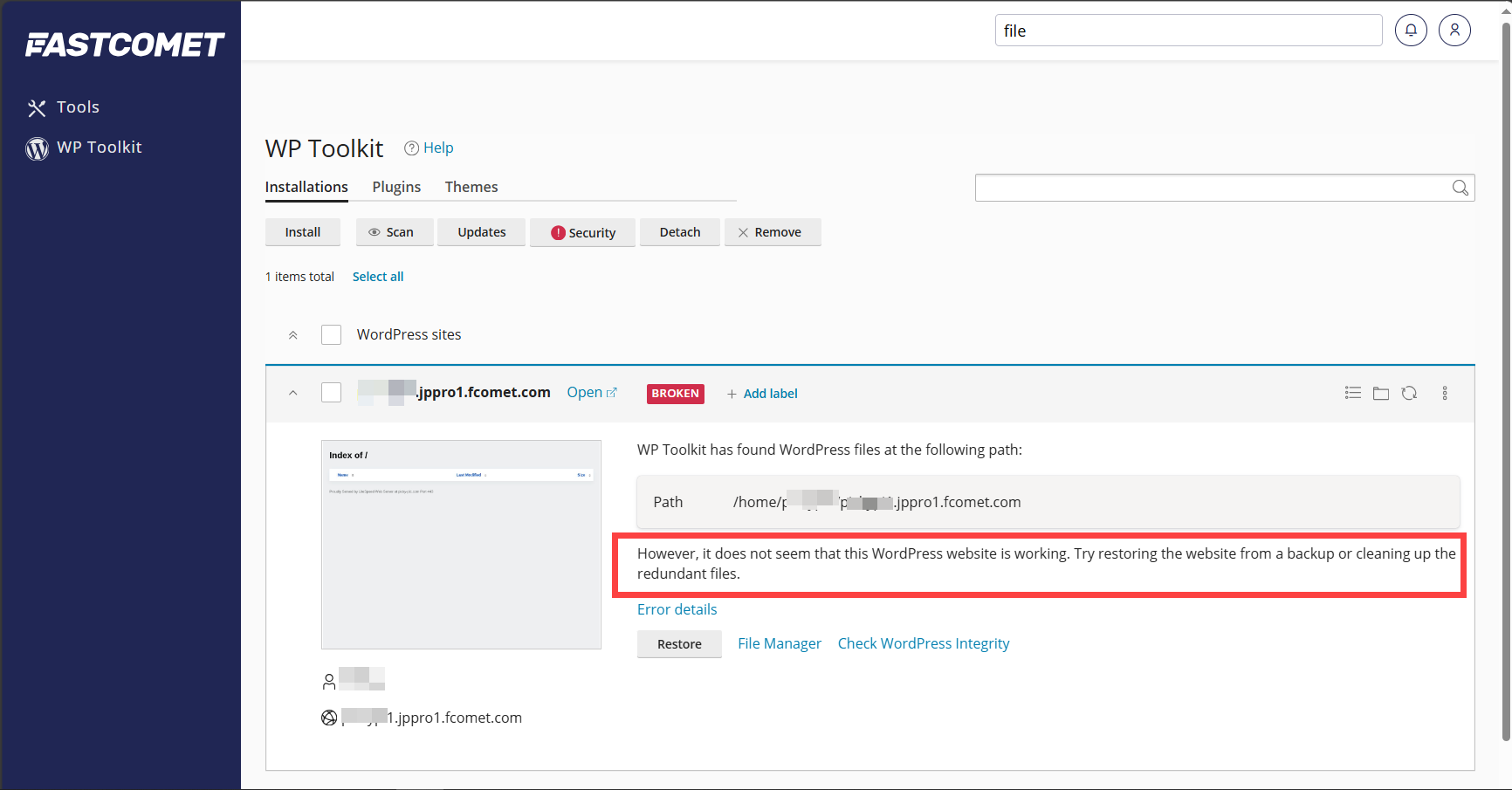Click the Install button
Image resolution: width=1512 pixels, height=790 pixels.
[x=303, y=232]
